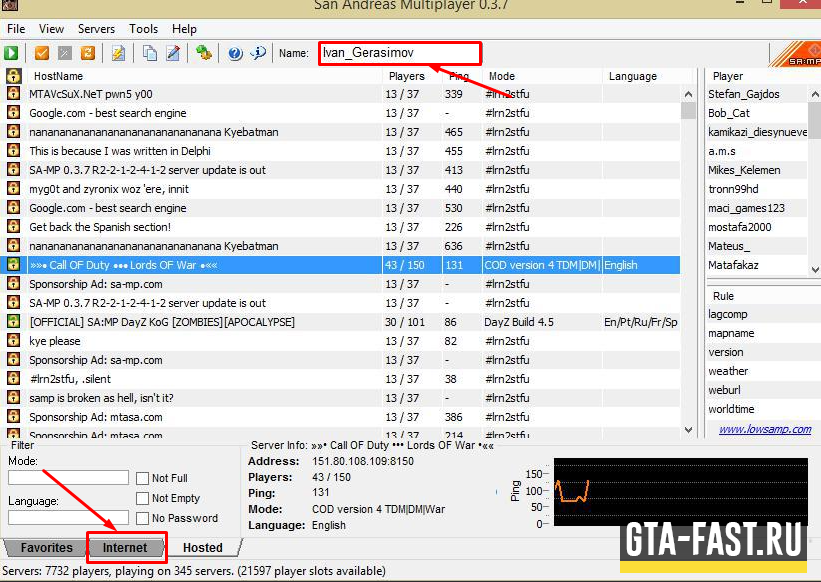Click the lightning page master list icon

pos(118,53)
